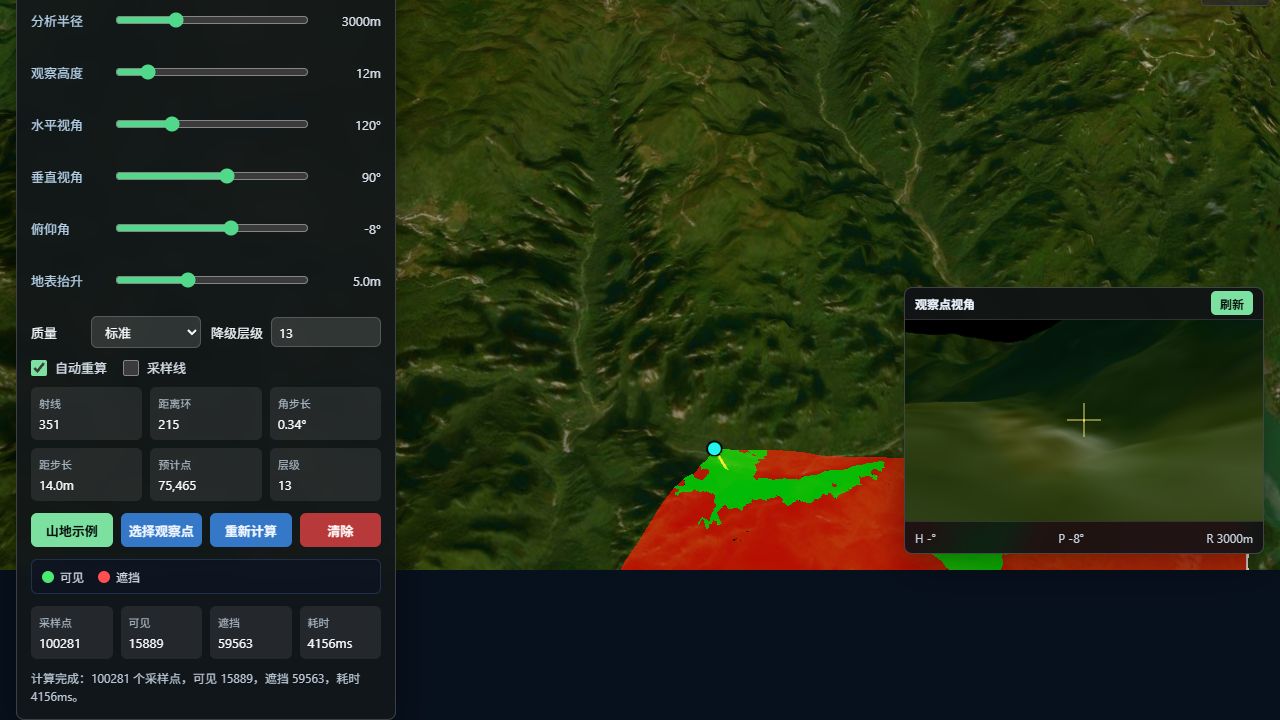Adjust the 俯仰角 slider
1280x720 pixels.
[212, 228]
